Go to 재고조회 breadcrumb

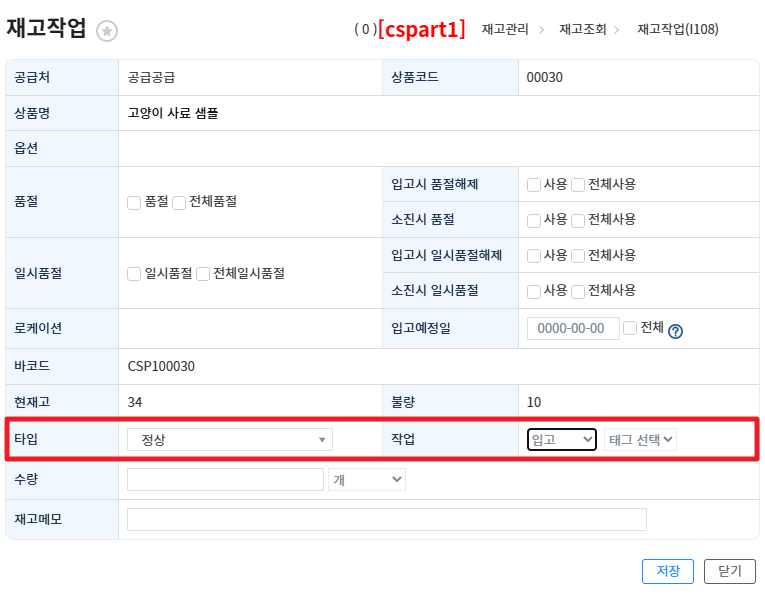583,30
